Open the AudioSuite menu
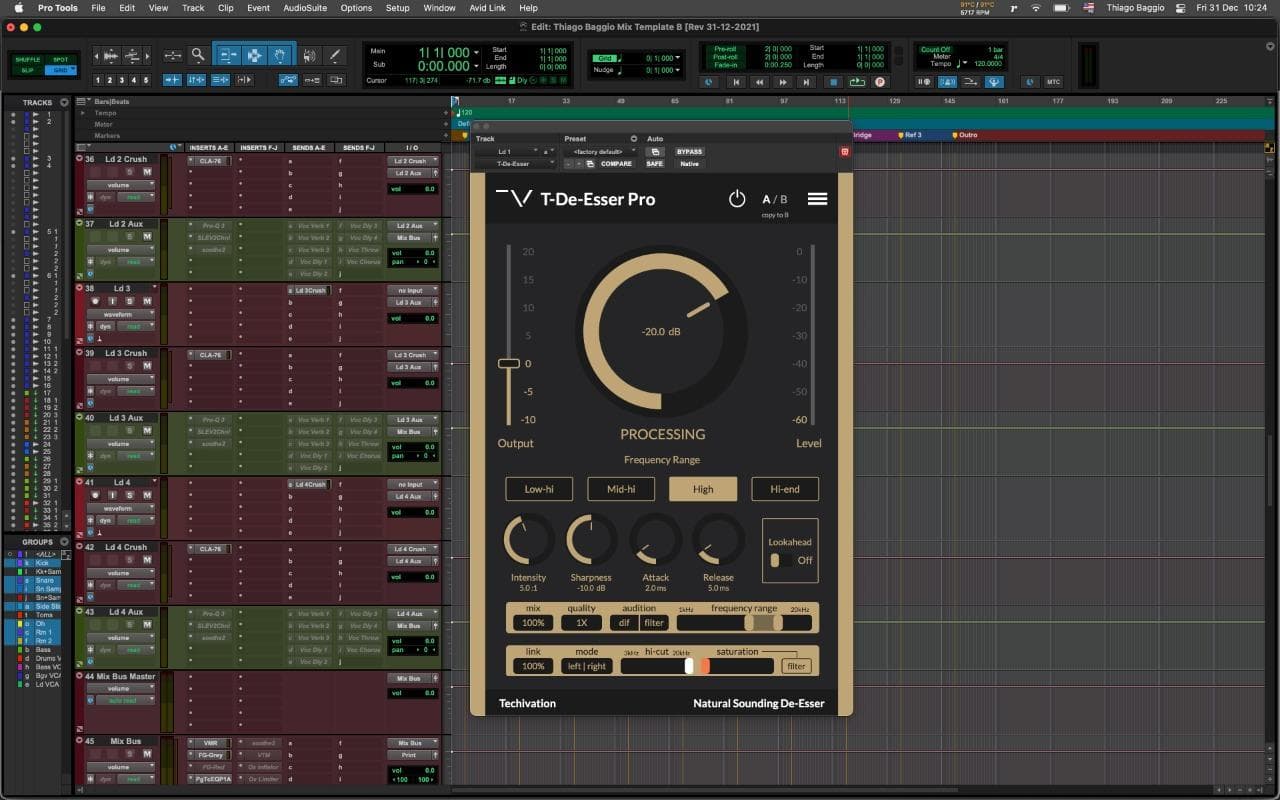Viewport: 1280px width, 800px height. pyautogui.click(x=305, y=8)
